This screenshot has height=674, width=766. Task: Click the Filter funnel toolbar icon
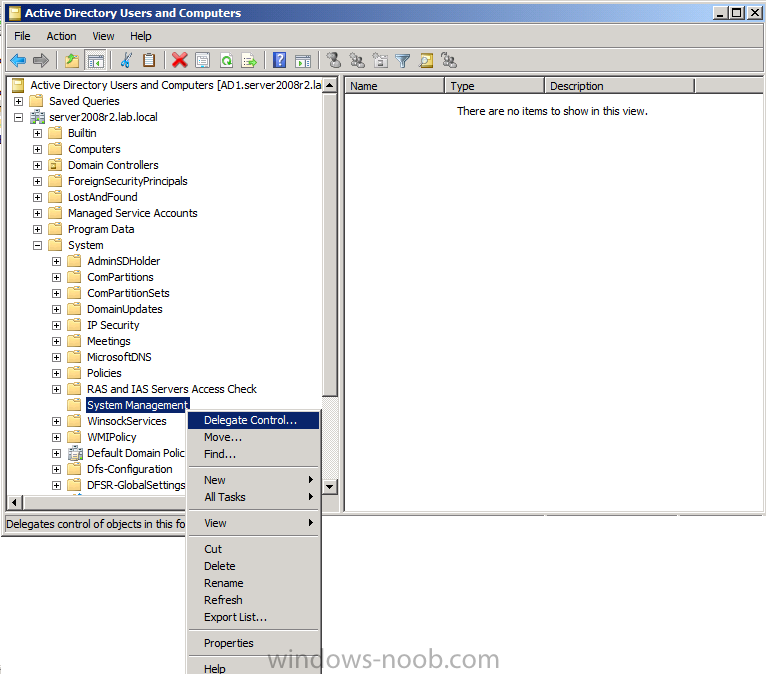pyautogui.click(x=403, y=61)
